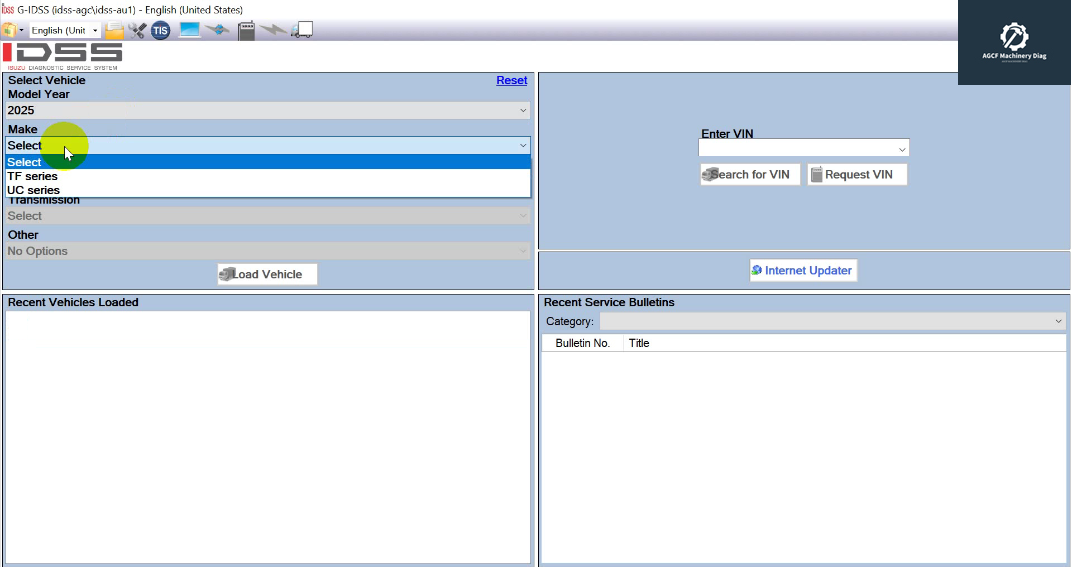Choose TF series from the Make list
The image size is (1071, 567).
(x=33, y=176)
